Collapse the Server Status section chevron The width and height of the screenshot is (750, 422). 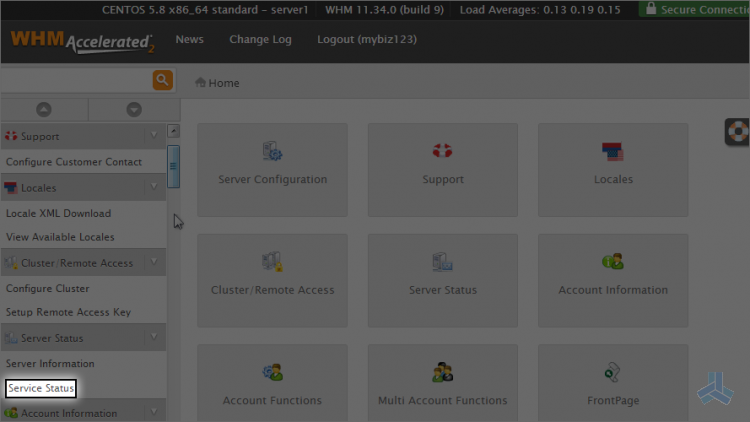154,337
